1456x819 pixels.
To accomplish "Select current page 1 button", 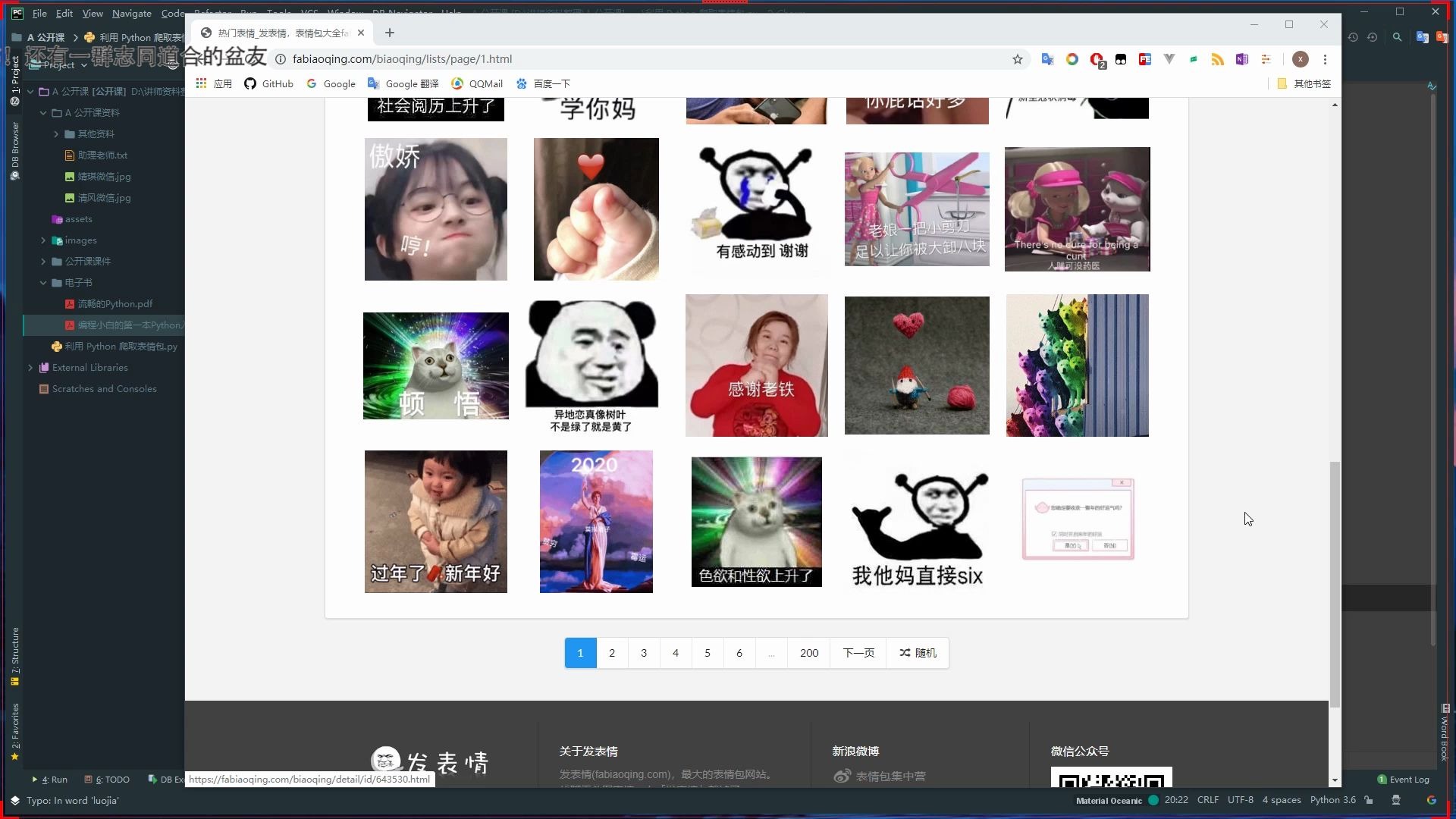I will 580,653.
